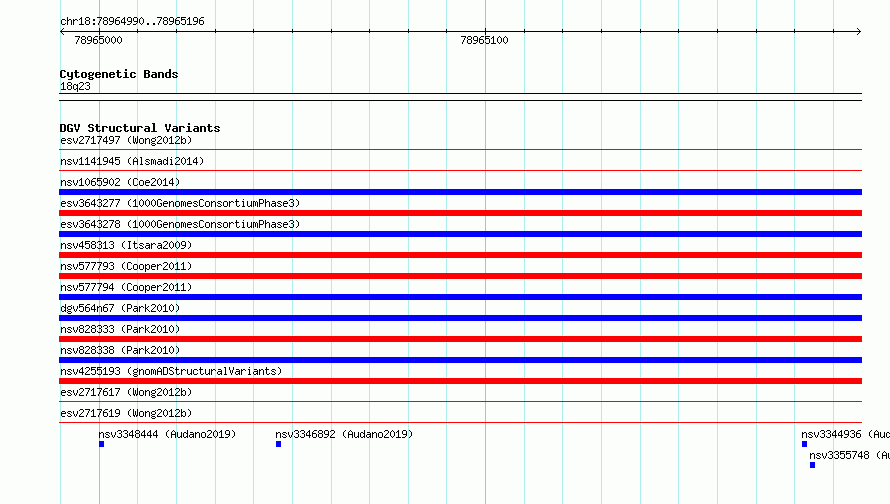Open variant esv2717619 (Wong2012b) label

(x=126, y=413)
